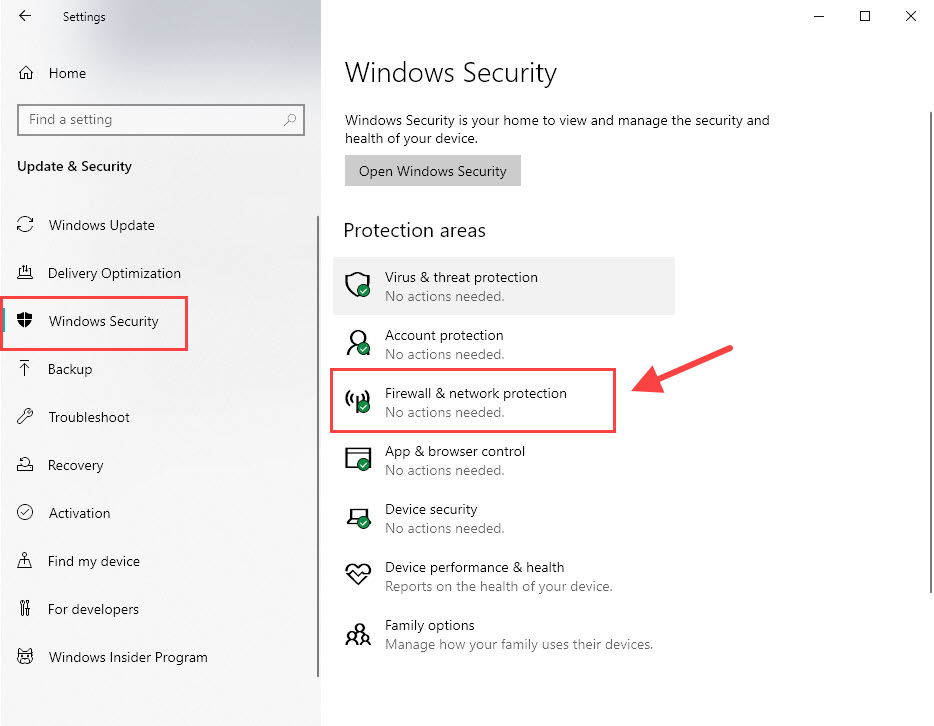Click the App & browser control window icon
This screenshot has width=934, height=726.
click(357, 459)
